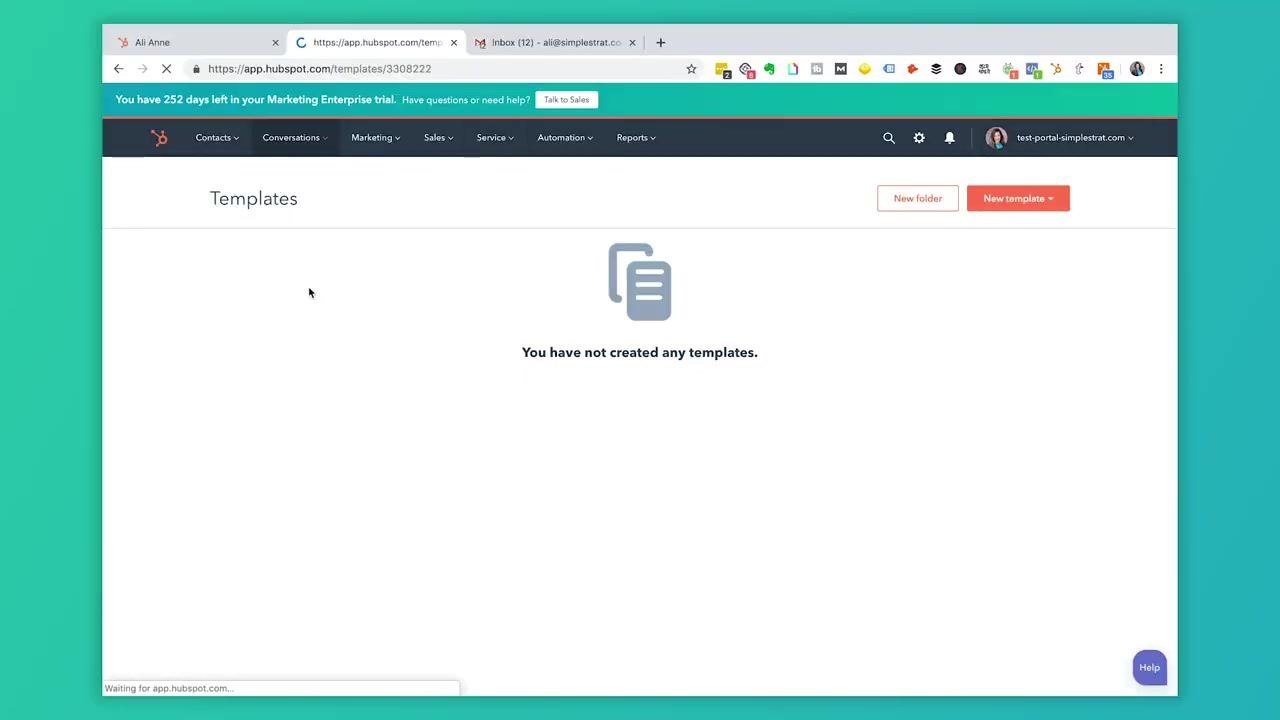Open Chrome profile avatar in toolbar
The width and height of the screenshot is (1280, 720).
(x=1137, y=69)
